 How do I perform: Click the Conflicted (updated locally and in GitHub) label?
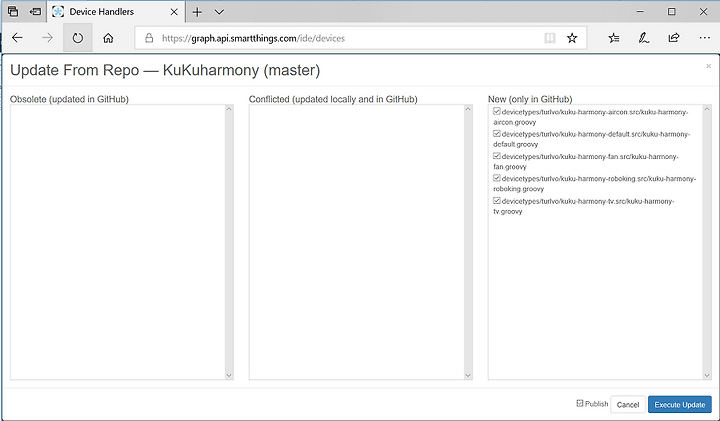333,99
